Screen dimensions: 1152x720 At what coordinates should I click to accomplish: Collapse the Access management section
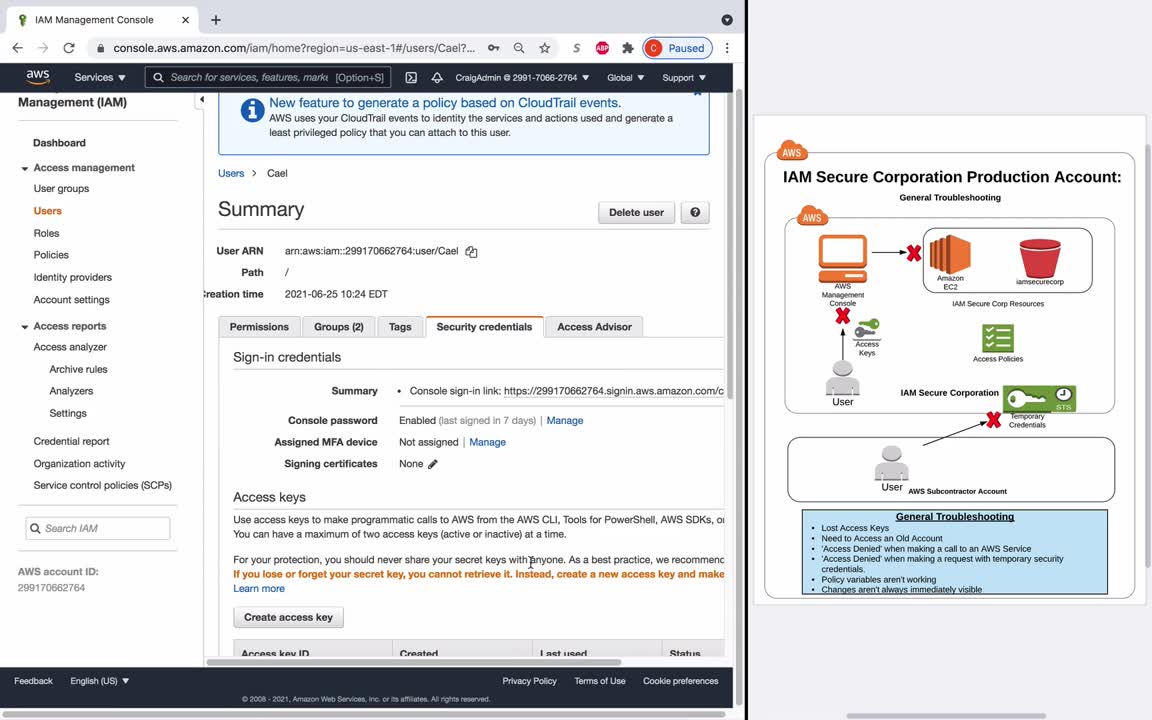pyautogui.click(x=24, y=168)
